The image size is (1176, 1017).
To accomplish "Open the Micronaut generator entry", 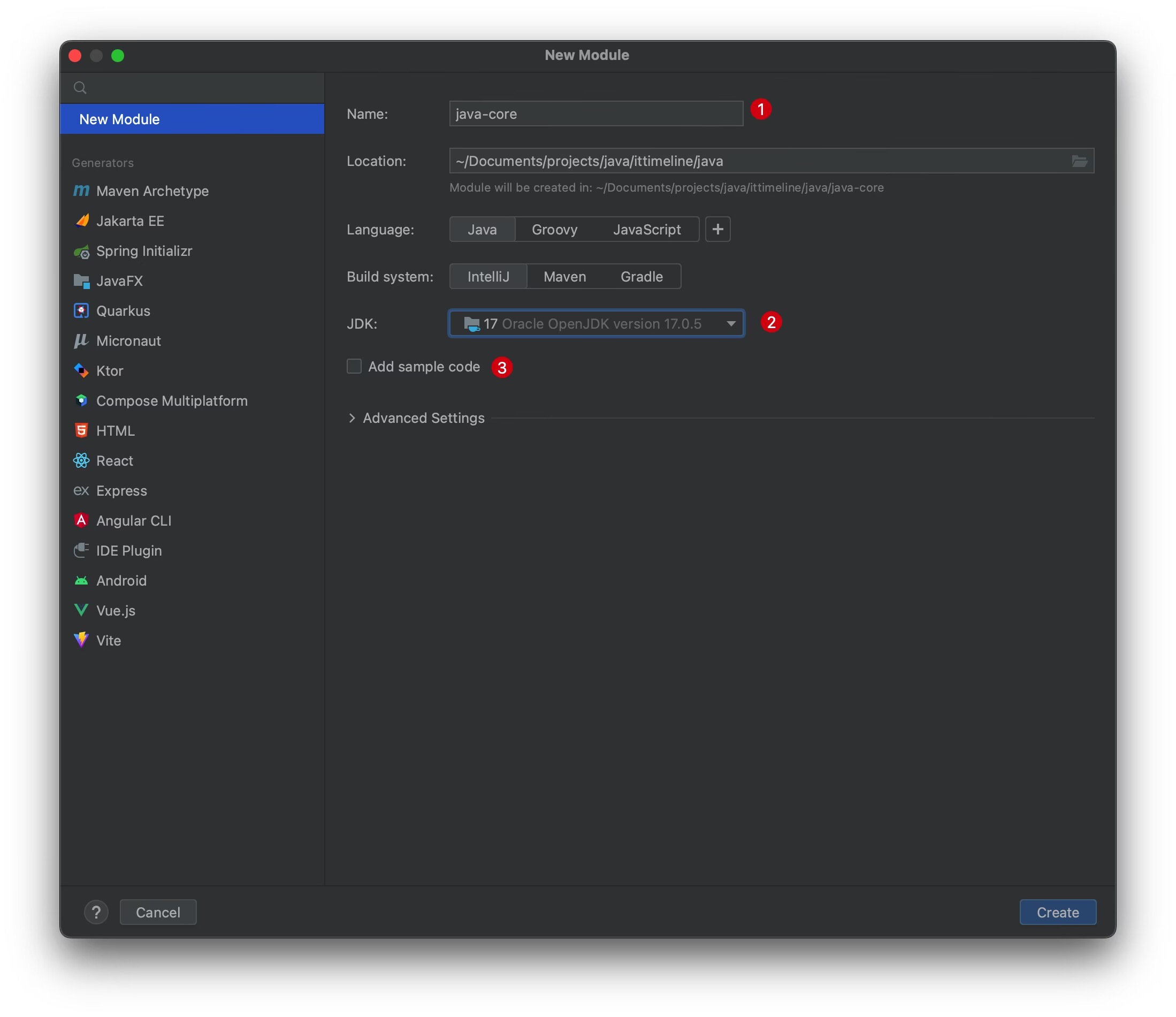I will pos(193,341).
